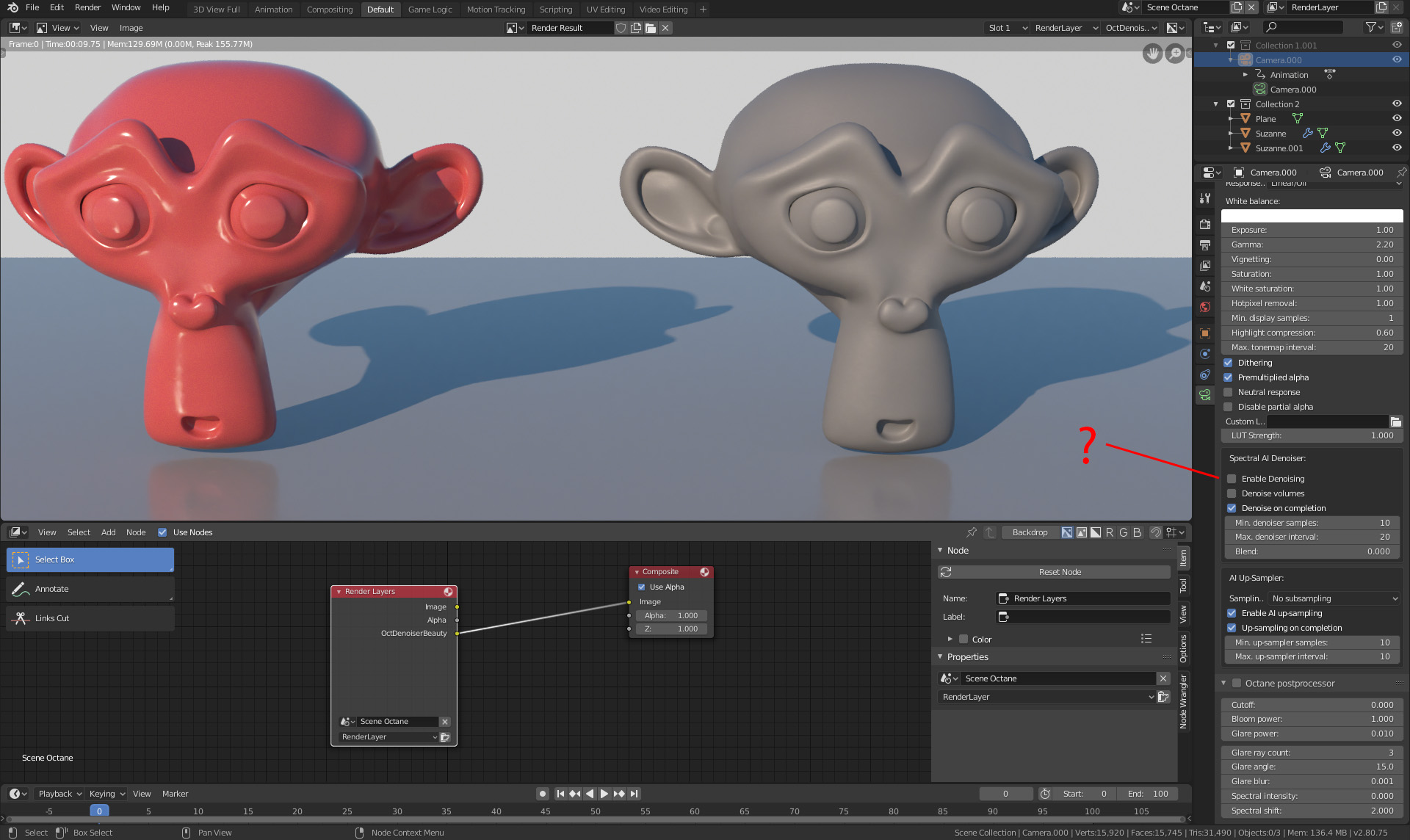Toggle the Use Nodes checkbox
Screen dimensions: 1410x840
(162, 532)
